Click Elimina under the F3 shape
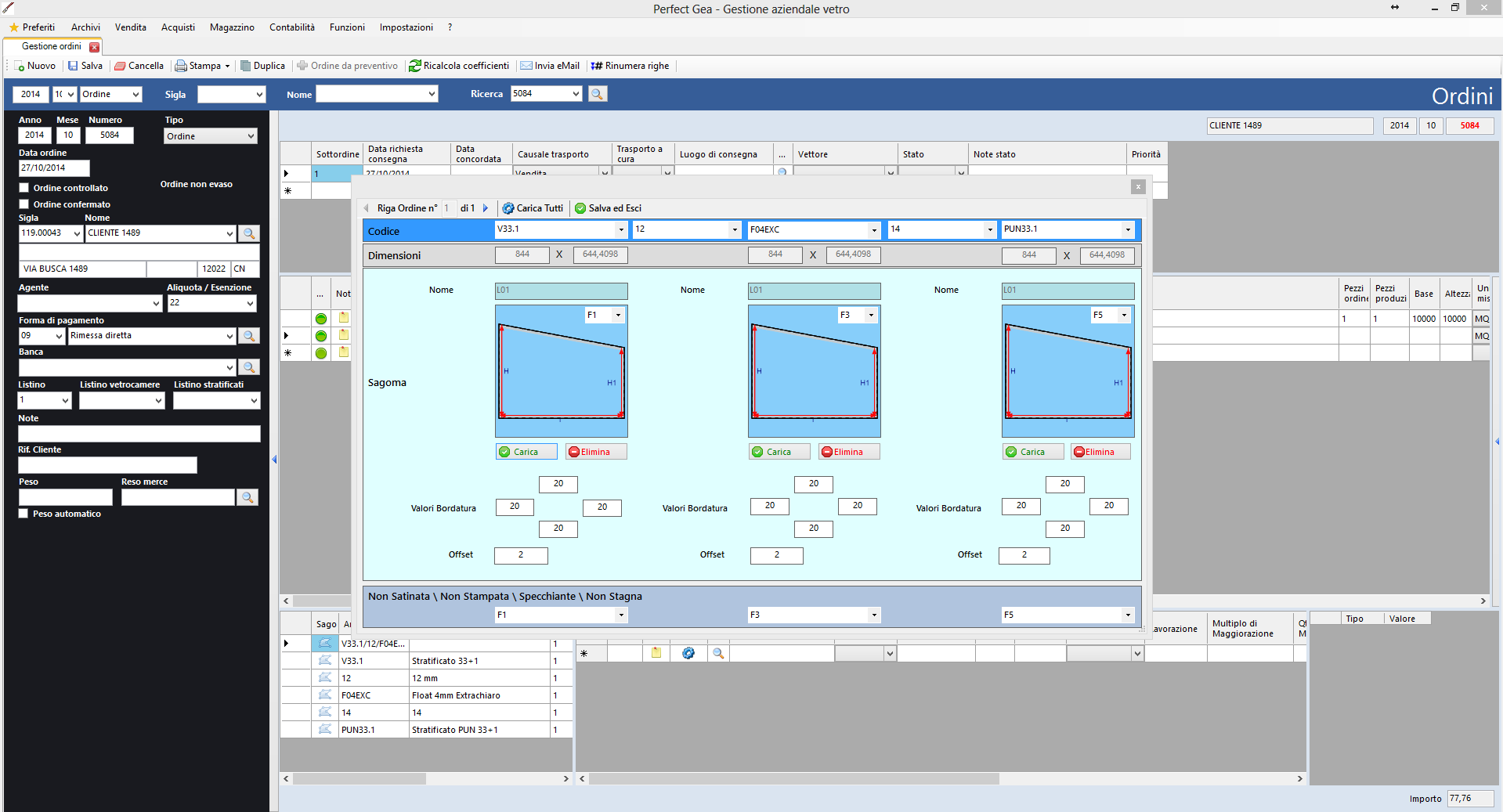This screenshot has height=812, width=1503. (849, 452)
